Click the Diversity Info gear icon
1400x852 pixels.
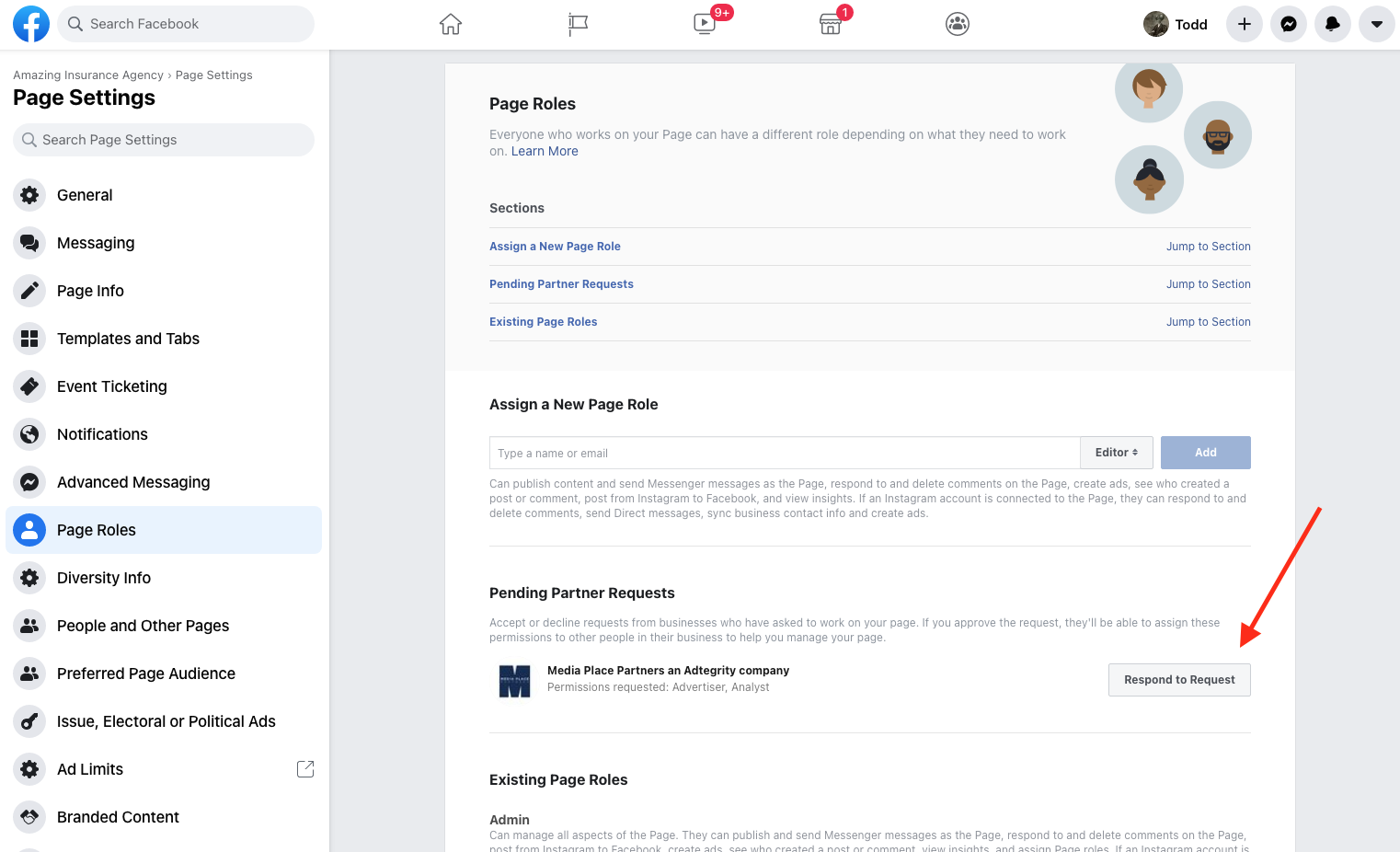coord(29,578)
